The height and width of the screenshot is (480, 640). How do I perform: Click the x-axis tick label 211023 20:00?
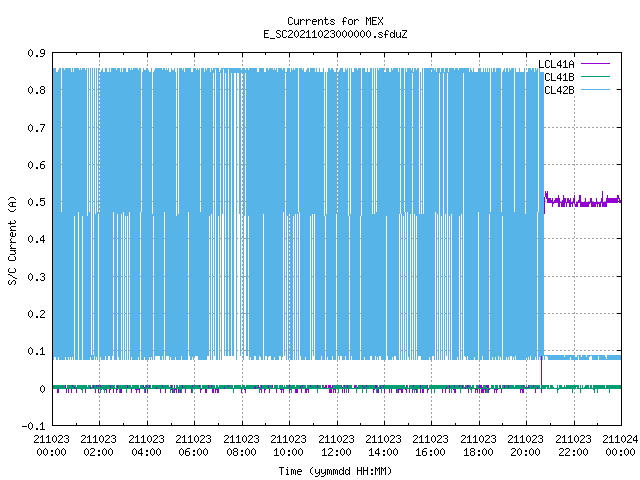(x=526, y=446)
